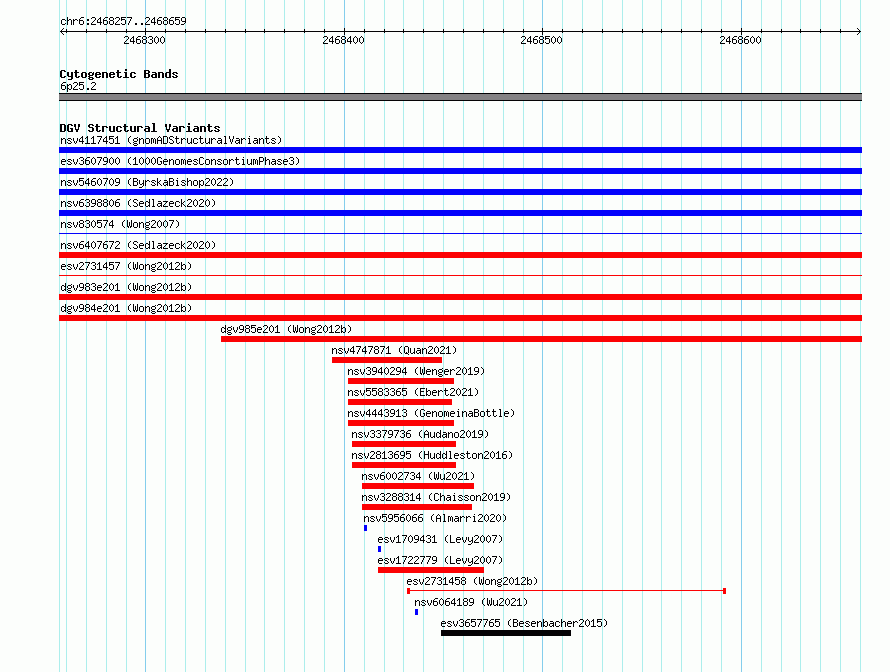Screen dimensions: 890x672
Task: Click the Cytogenetic Bands track title
Action: pos(119,74)
